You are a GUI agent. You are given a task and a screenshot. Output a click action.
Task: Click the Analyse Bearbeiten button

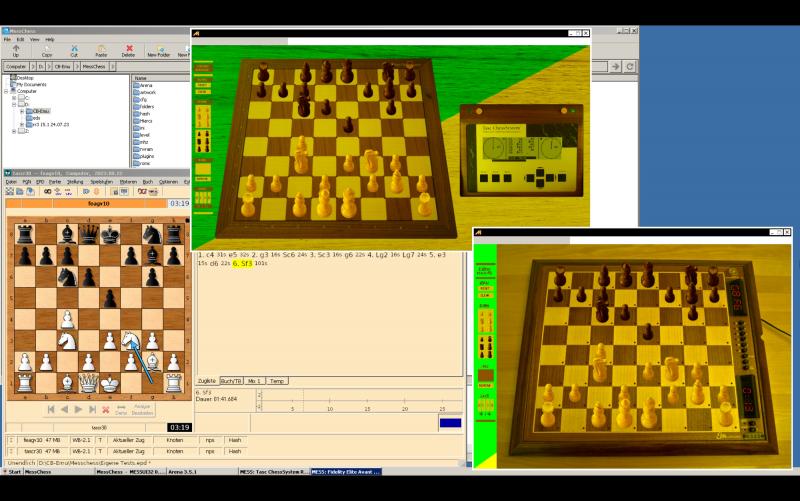coord(143,409)
